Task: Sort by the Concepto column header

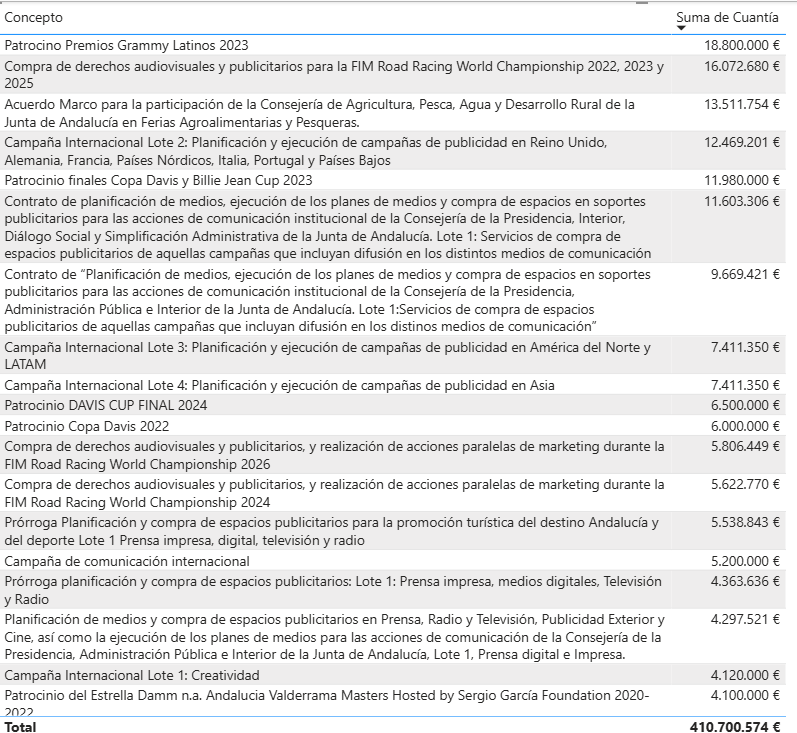Action: 34,18
